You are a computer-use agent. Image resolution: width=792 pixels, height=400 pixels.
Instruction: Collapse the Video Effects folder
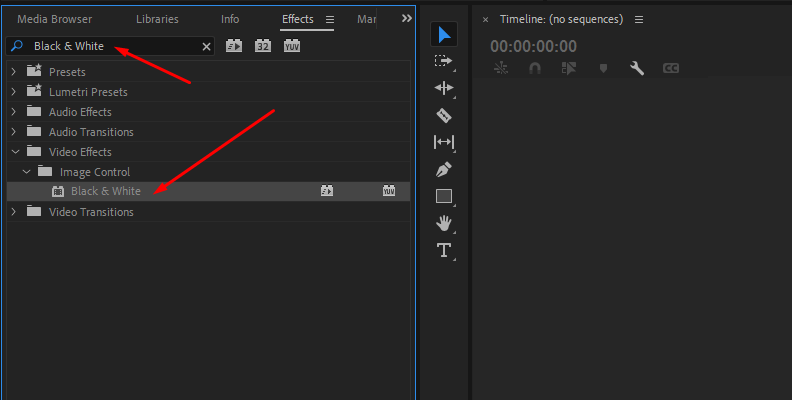[14, 152]
